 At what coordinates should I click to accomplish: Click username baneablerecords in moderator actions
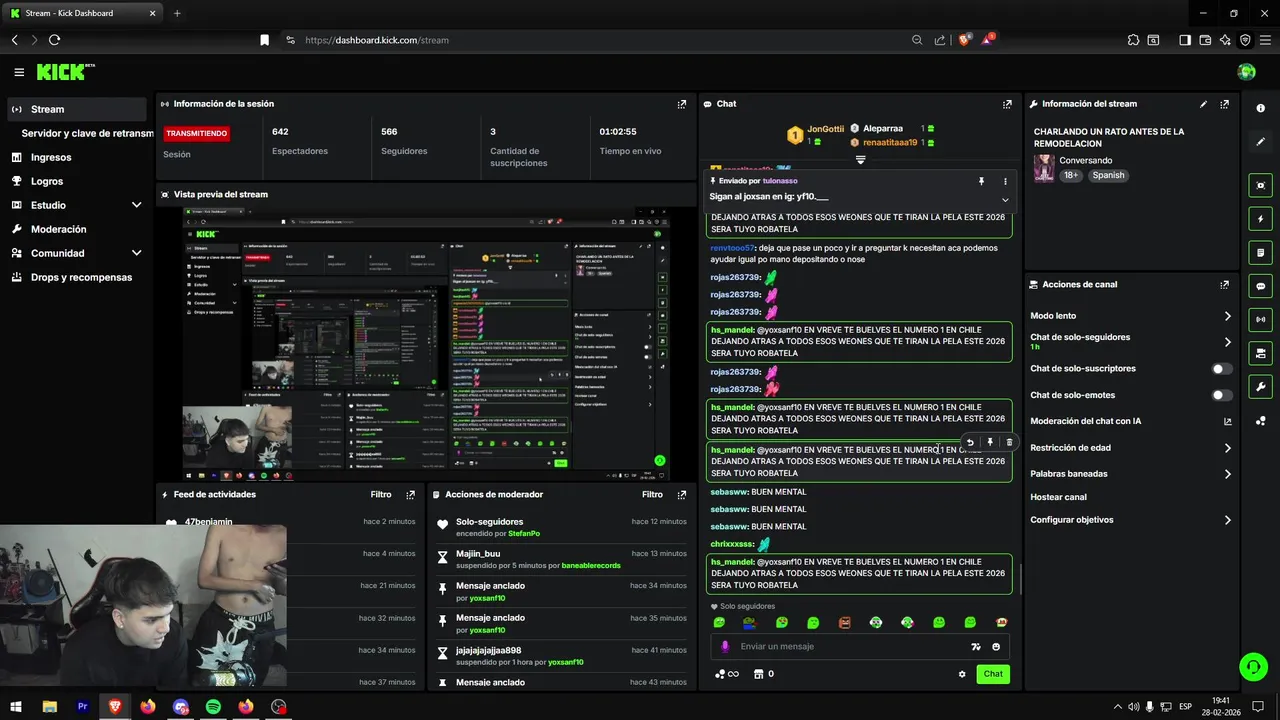[x=591, y=565]
